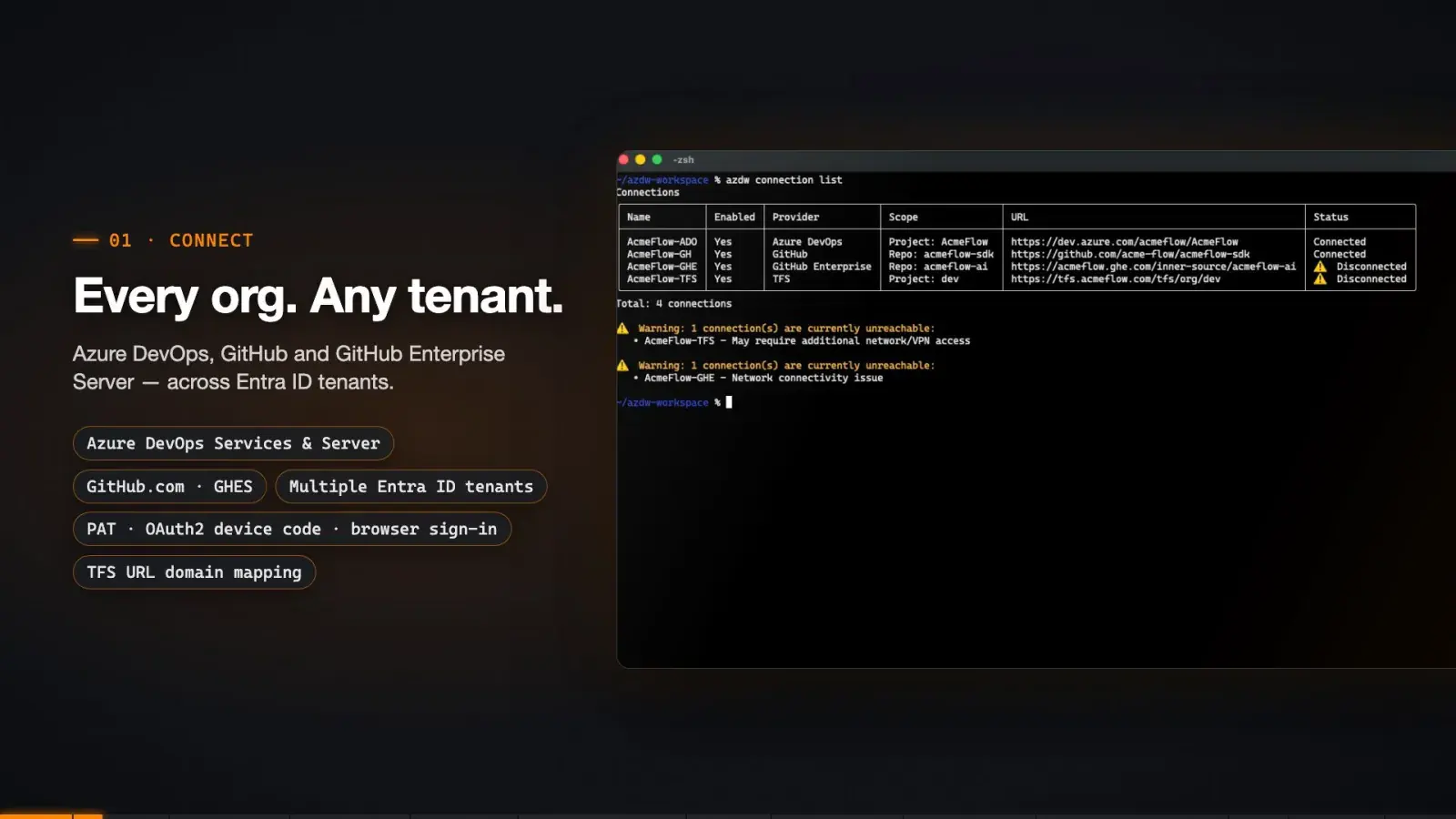Click the warning icon above the AcmeFlow-GHE connectivity message
Screen dimensions: 1456x819
(622, 366)
